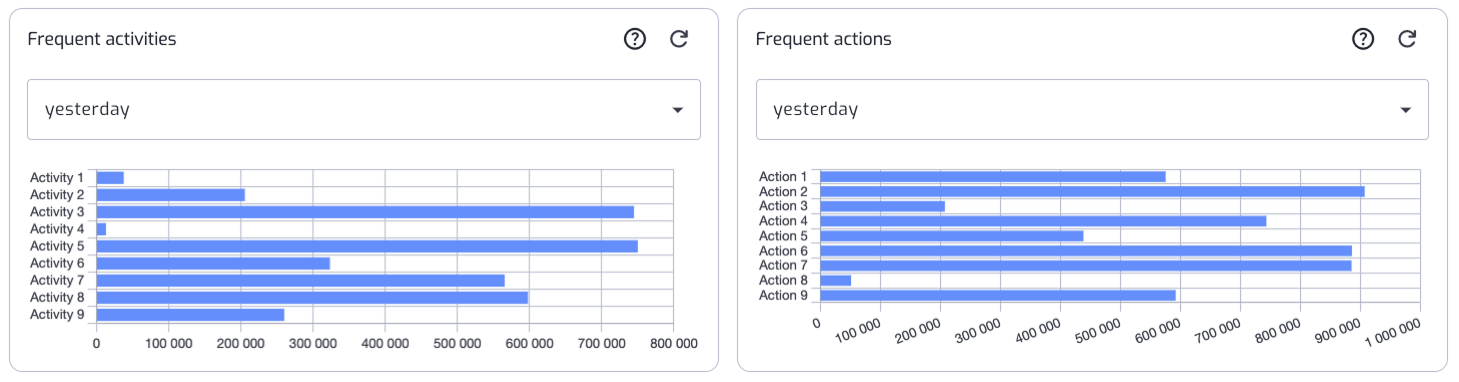Screen dimensions: 1459x382
Task: Click the Frequent activities panel title
Action: pos(102,39)
